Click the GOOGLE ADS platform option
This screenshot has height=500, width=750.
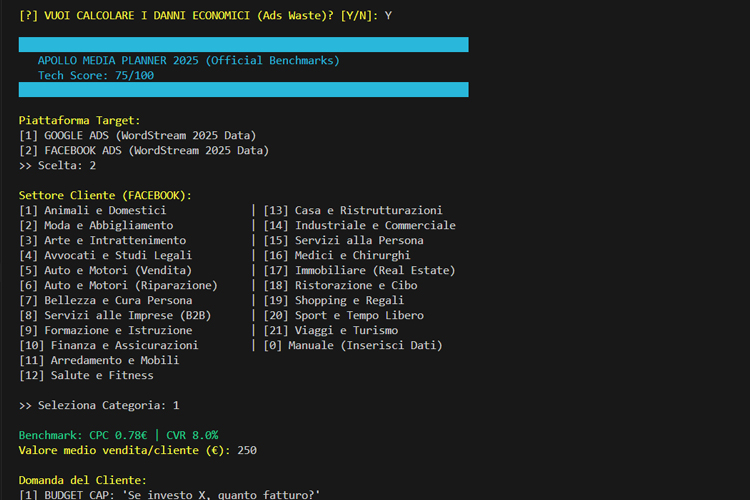click(x=137, y=135)
